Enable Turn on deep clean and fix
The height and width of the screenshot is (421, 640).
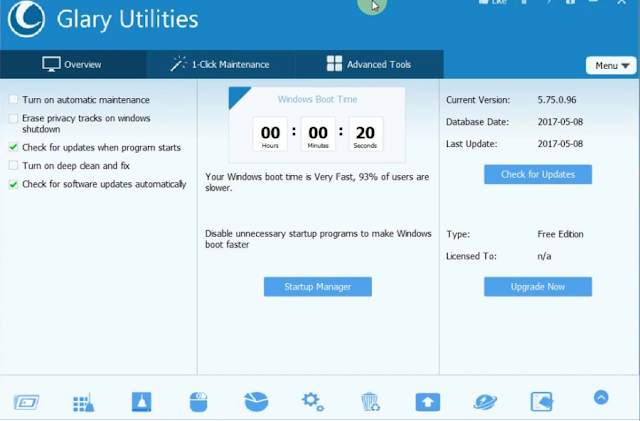(13, 165)
